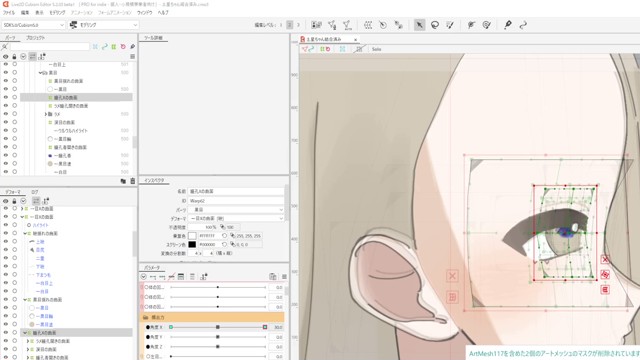Click the lock icon in parts panel header

(14, 56)
